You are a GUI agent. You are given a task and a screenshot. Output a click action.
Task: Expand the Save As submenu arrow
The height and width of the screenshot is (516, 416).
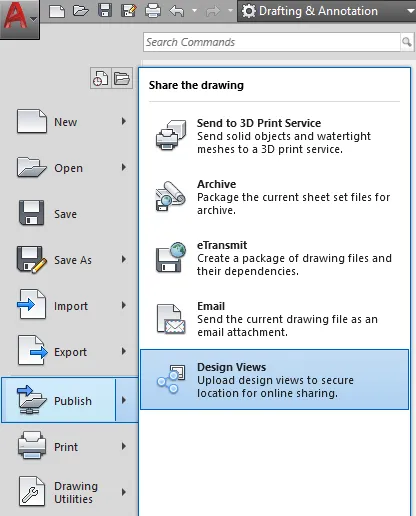click(124, 259)
